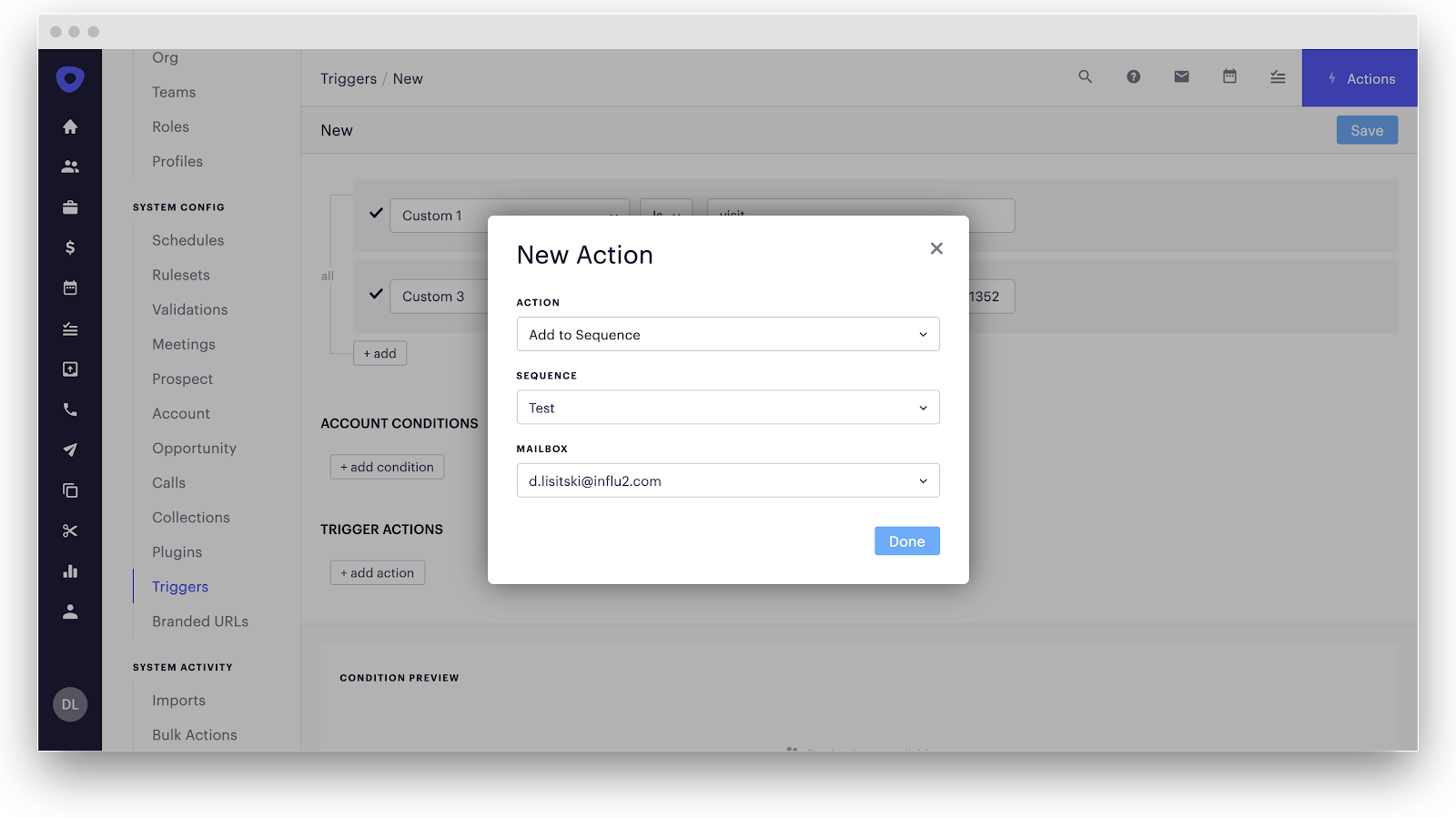Close the New Action dialog
The width and height of the screenshot is (1456, 818).
[x=936, y=248]
